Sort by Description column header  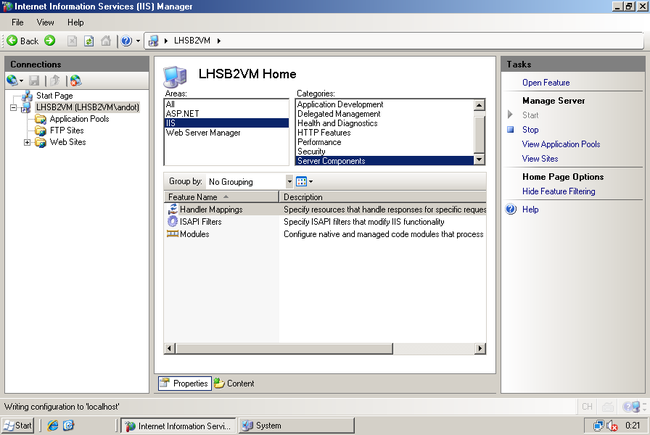383,197
